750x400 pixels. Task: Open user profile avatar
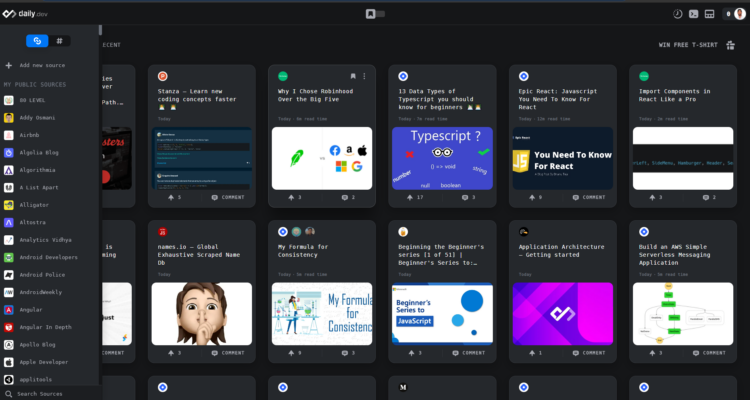point(739,14)
